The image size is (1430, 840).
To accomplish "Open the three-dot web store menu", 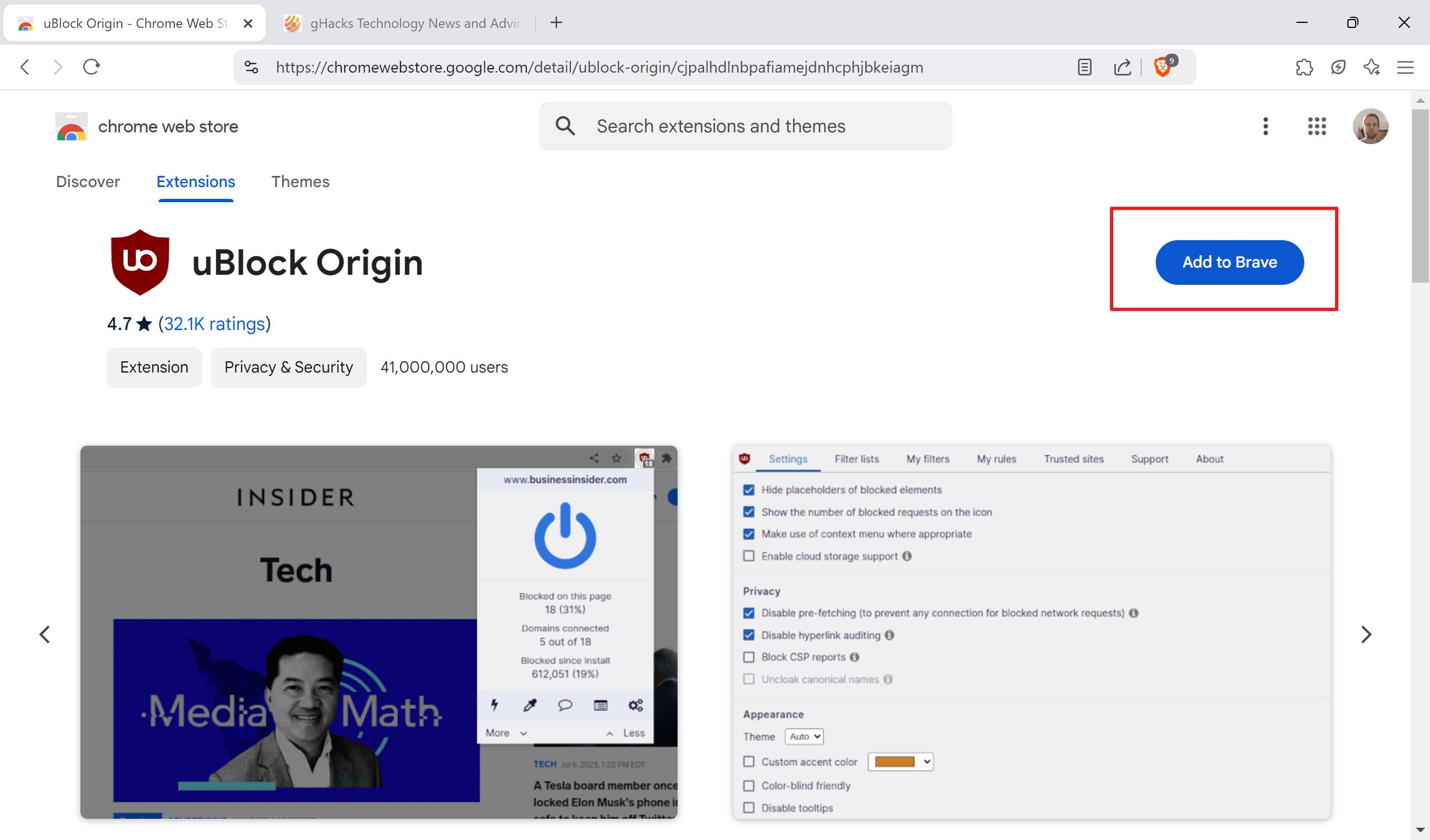I will pyautogui.click(x=1265, y=126).
